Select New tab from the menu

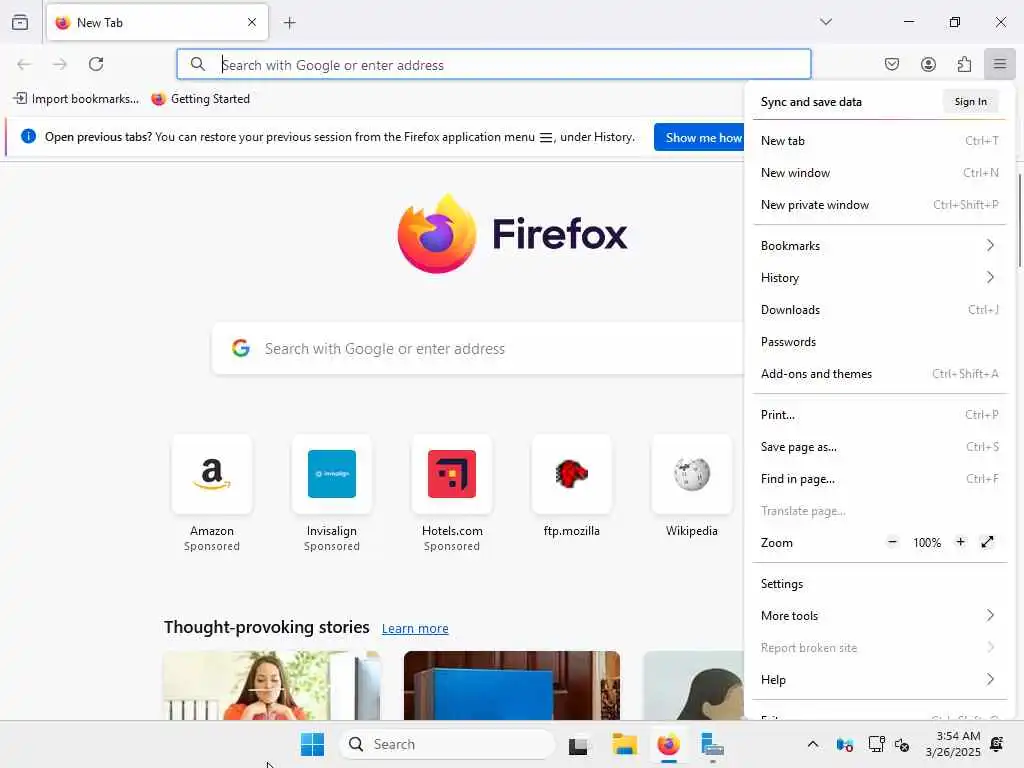[879, 140]
